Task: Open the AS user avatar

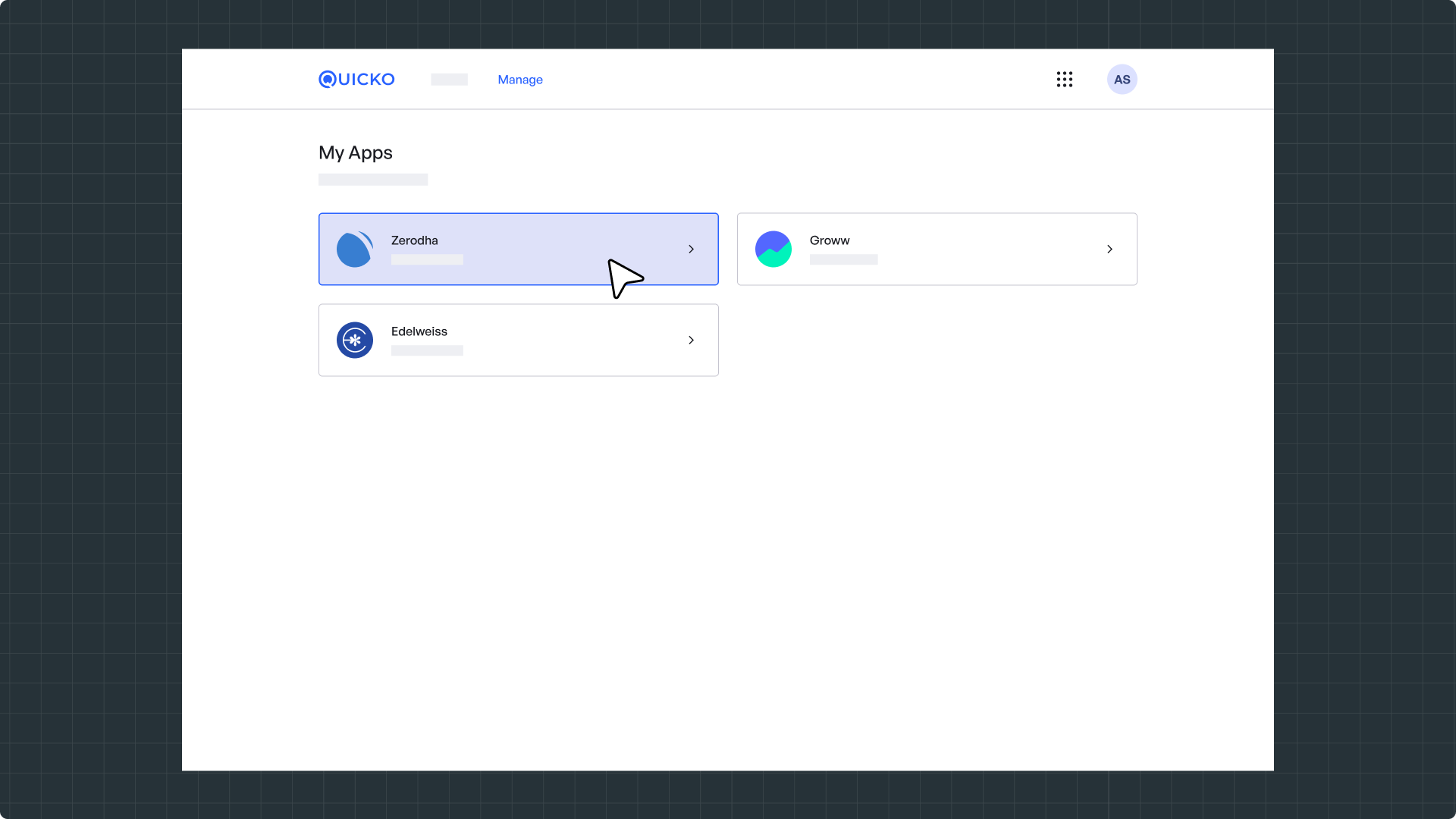Action: click(1122, 80)
